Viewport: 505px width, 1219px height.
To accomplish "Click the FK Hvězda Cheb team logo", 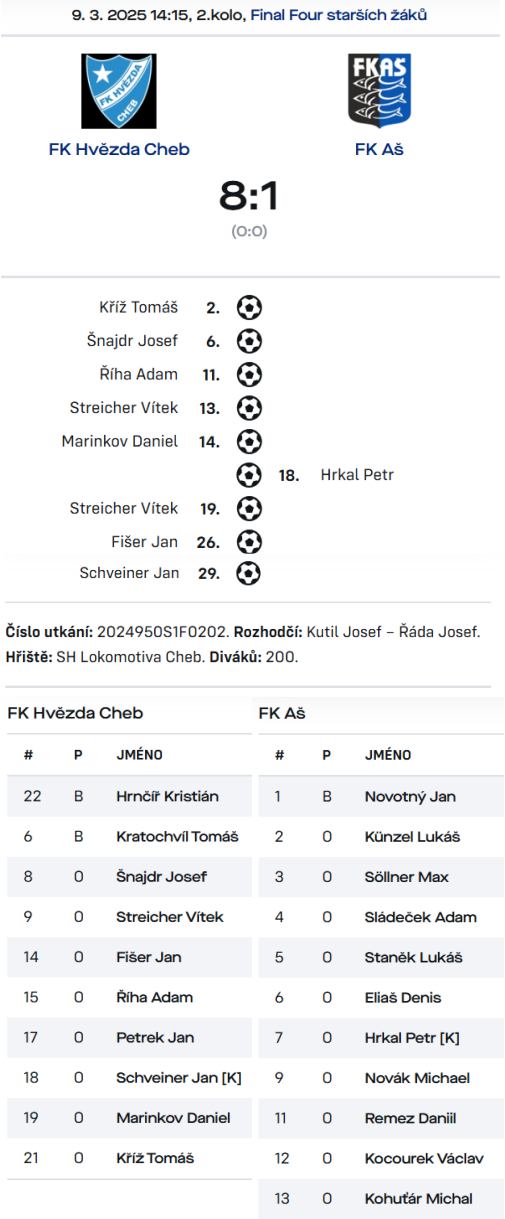I will click(x=119, y=91).
